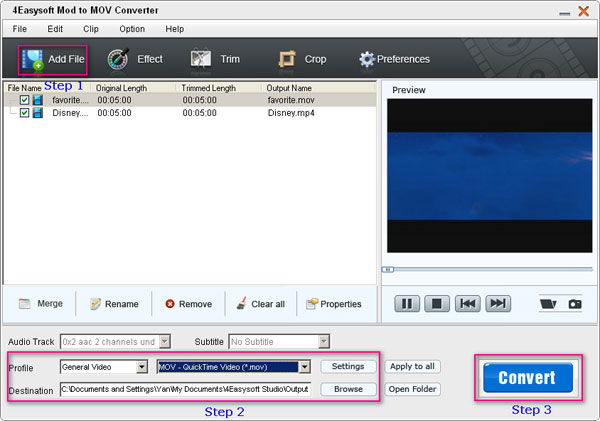Uncheck the favorite file checkbox
The height and width of the screenshot is (421, 600).
pos(24,100)
